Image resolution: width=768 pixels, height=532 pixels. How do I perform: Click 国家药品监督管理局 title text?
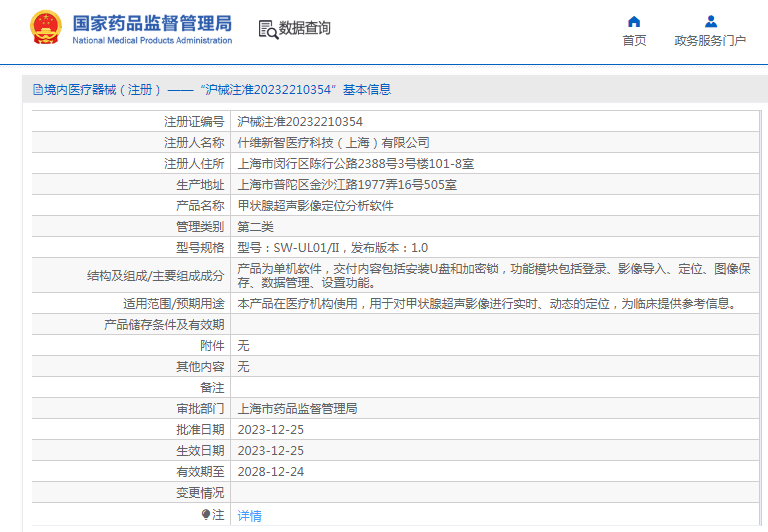pyautogui.click(x=152, y=24)
